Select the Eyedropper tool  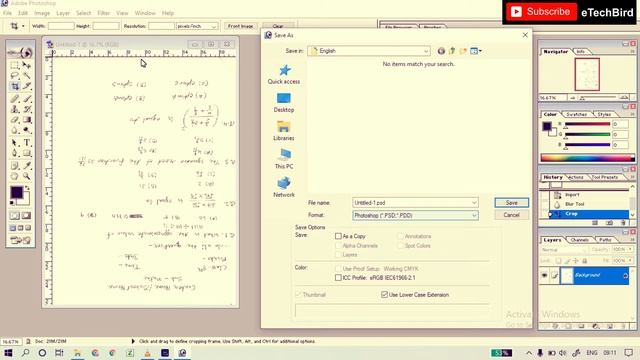[27, 166]
